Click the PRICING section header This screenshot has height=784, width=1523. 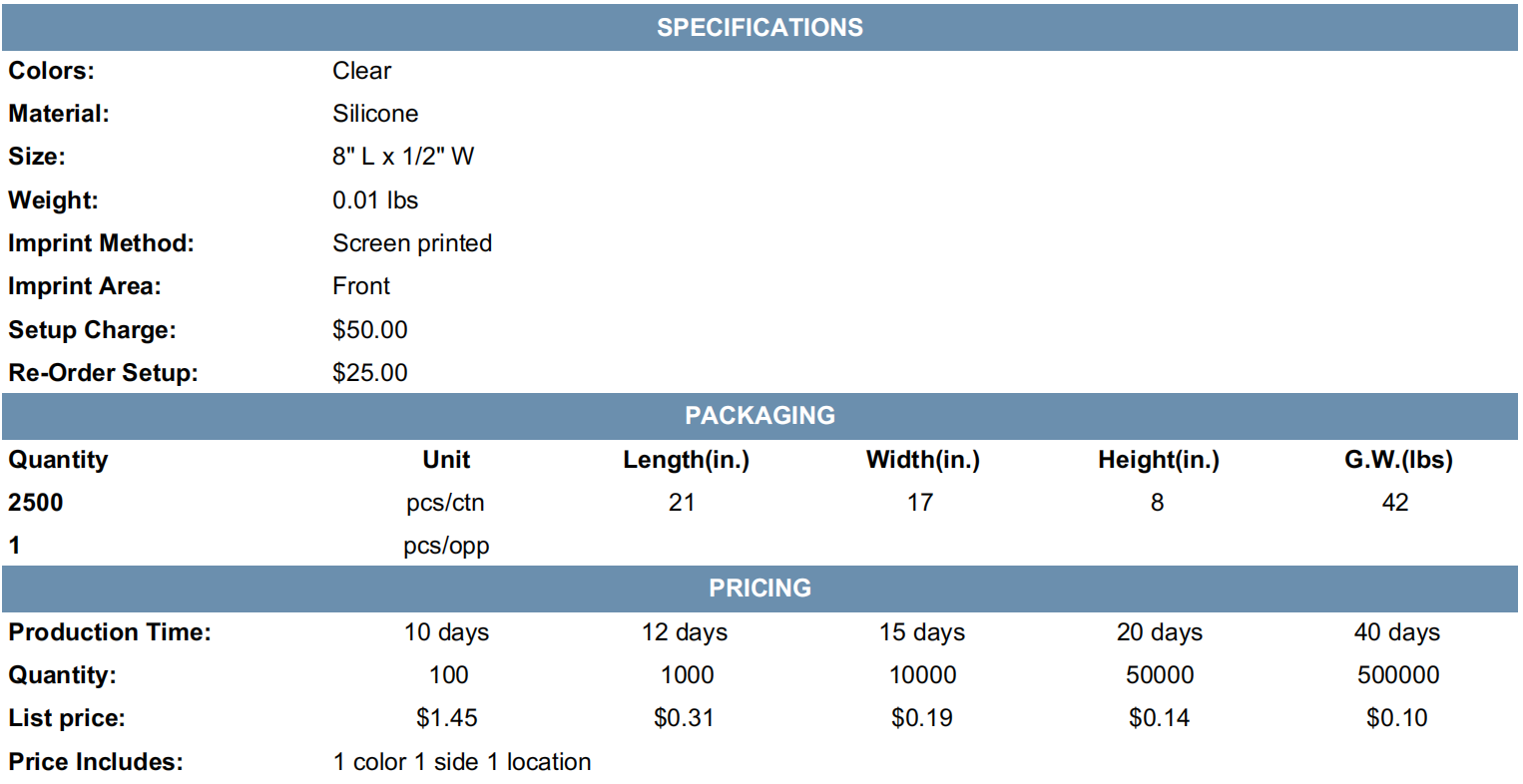760,588
